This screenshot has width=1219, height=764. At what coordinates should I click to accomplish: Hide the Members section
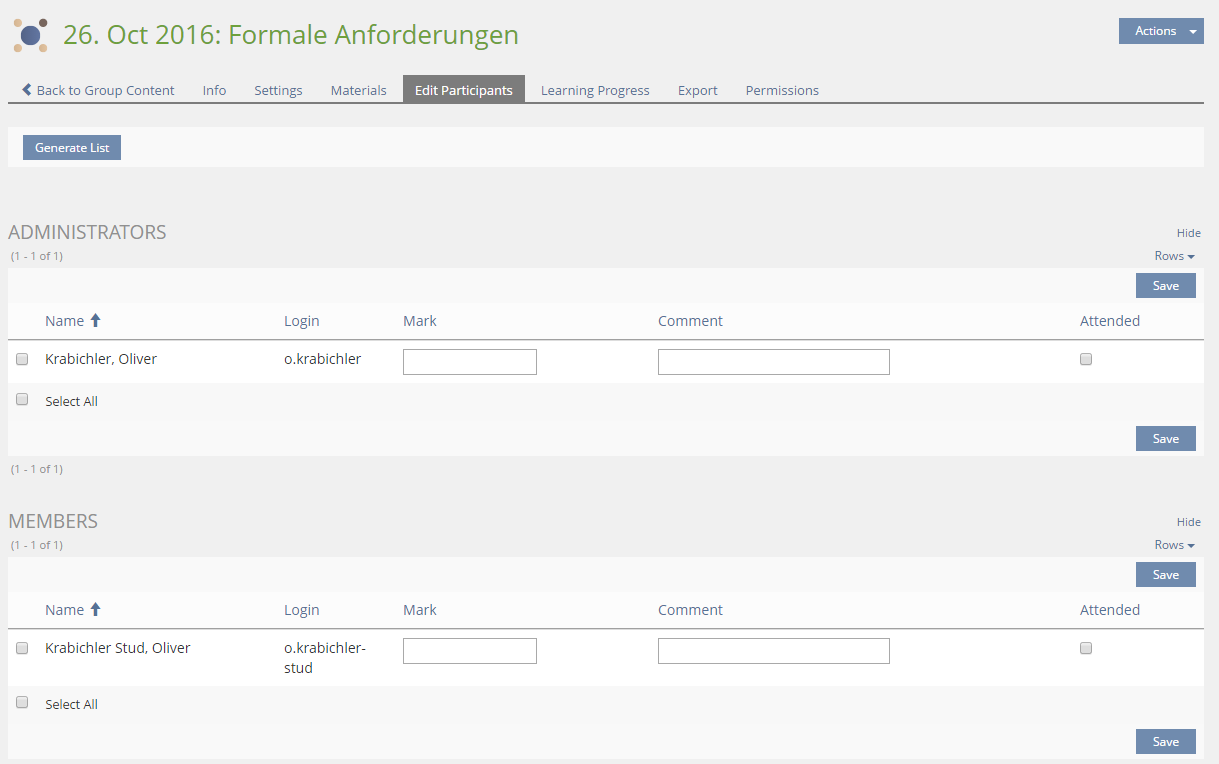[x=1188, y=522]
